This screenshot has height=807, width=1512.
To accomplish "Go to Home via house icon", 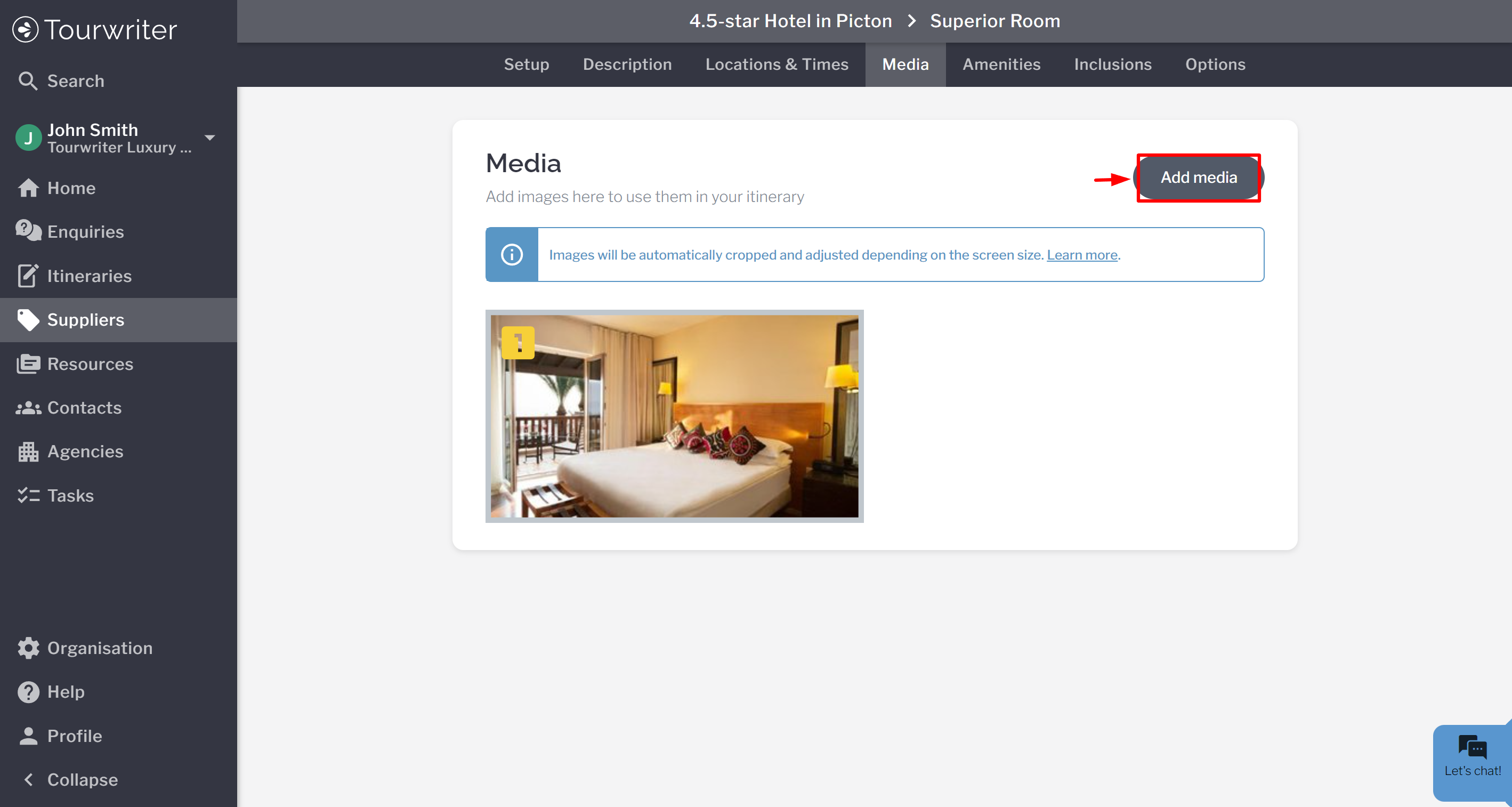I will click(x=28, y=188).
